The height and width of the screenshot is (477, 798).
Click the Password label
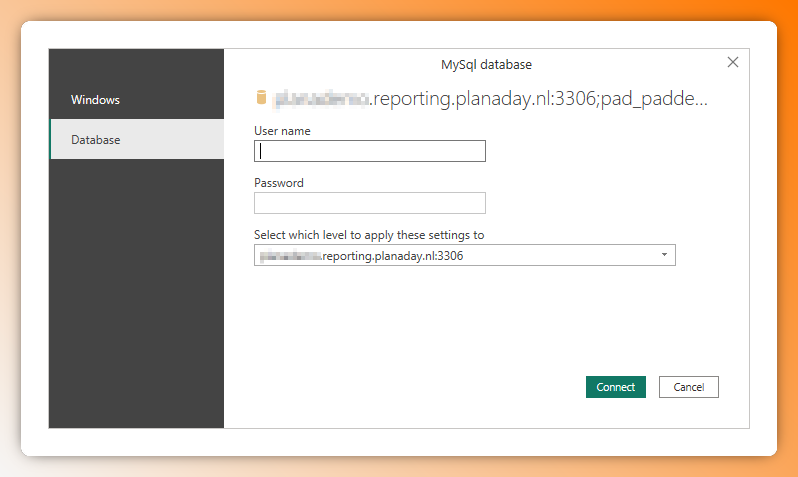[278, 183]
